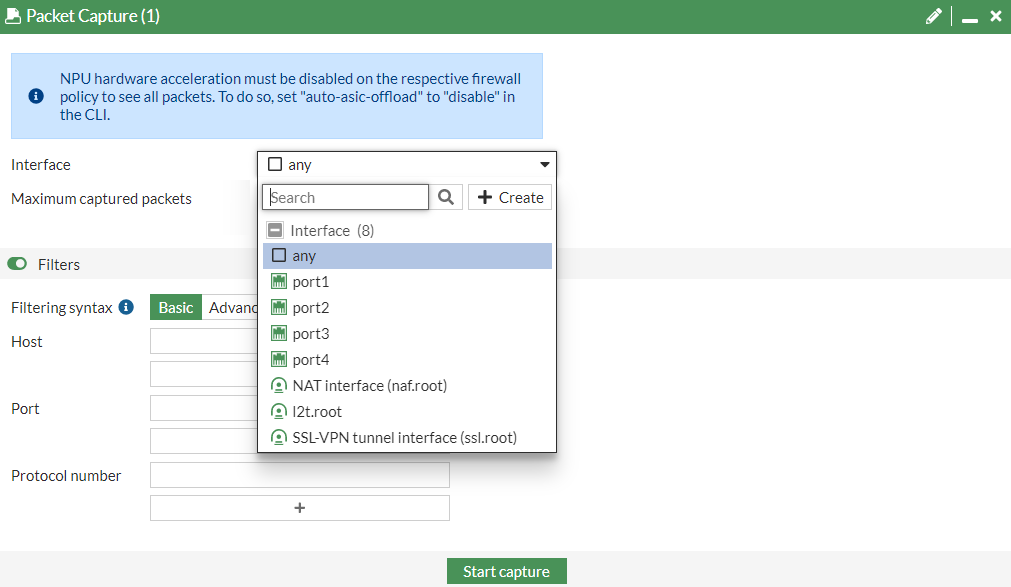Viewport: 1011px width, 587px height.
Task: Minimize the Packet Capture panel
Action: [970, 19]
